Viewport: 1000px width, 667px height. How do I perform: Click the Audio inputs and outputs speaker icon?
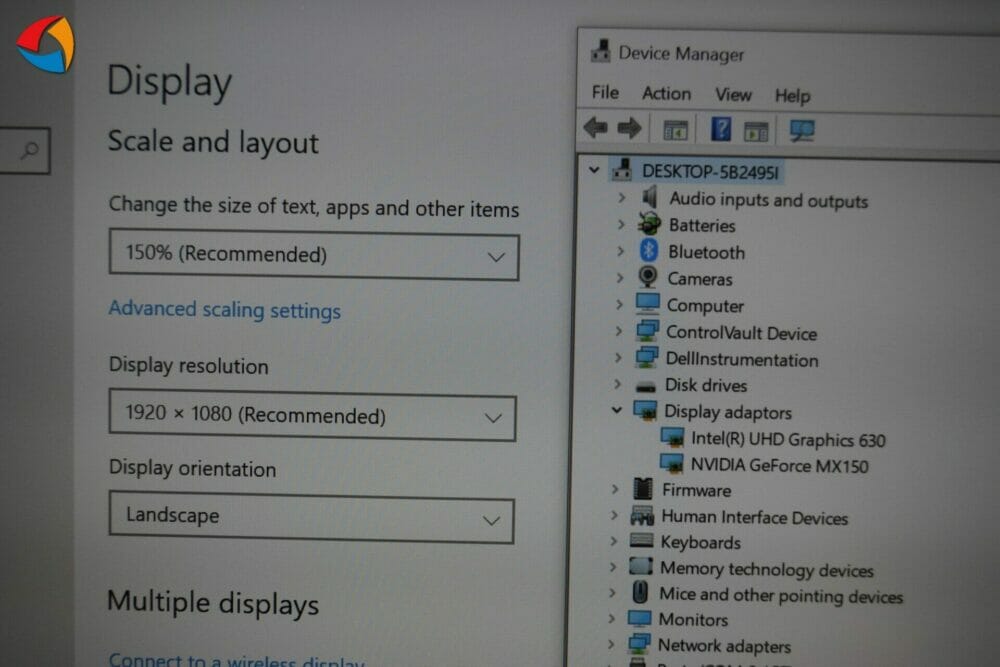(x=650, y=197)
